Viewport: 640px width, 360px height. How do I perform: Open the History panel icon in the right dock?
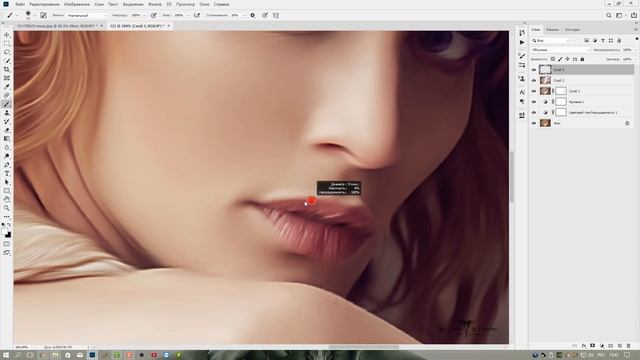click(x=522, y=33)
